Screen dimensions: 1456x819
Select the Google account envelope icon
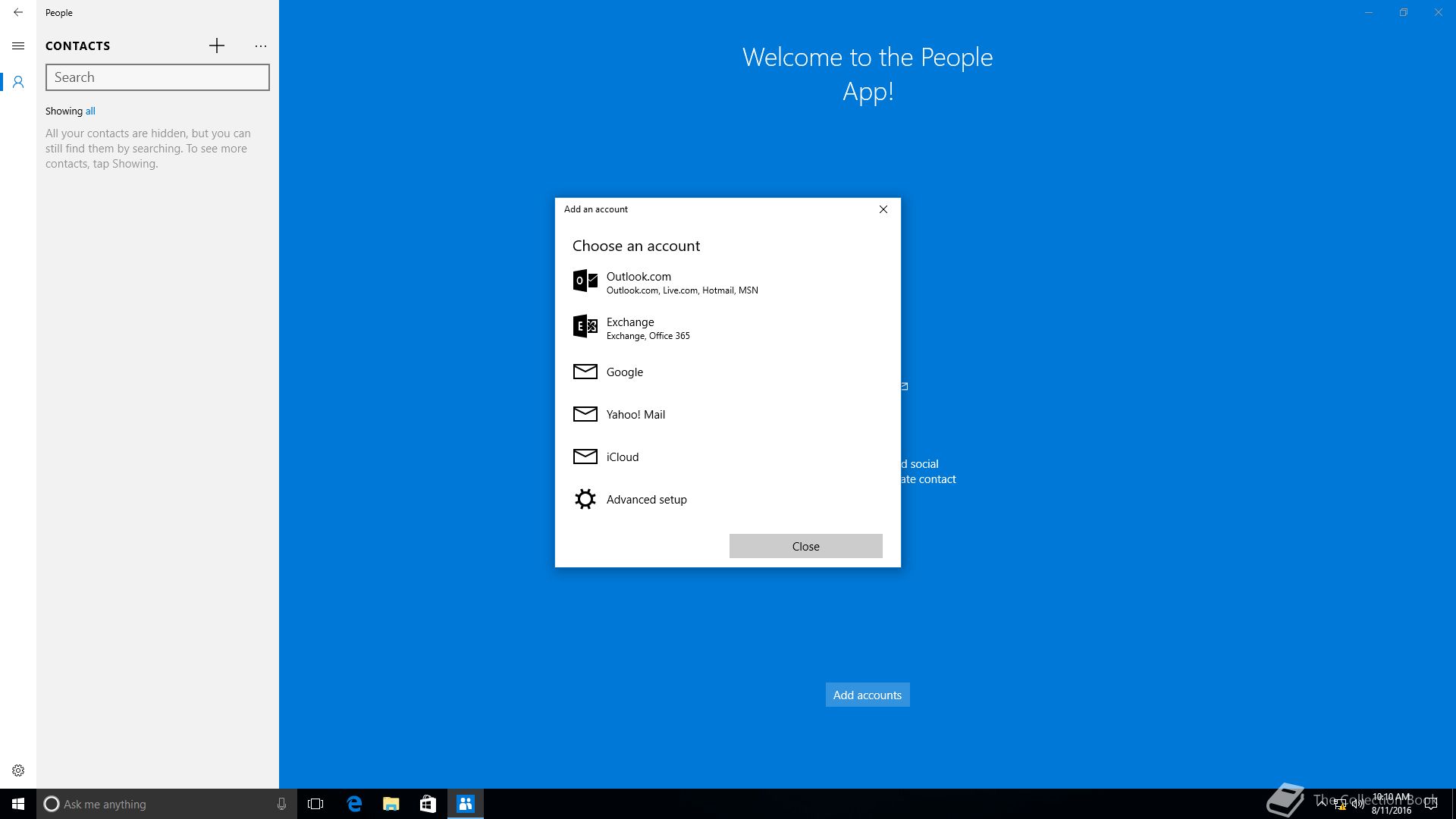(585, 372)
